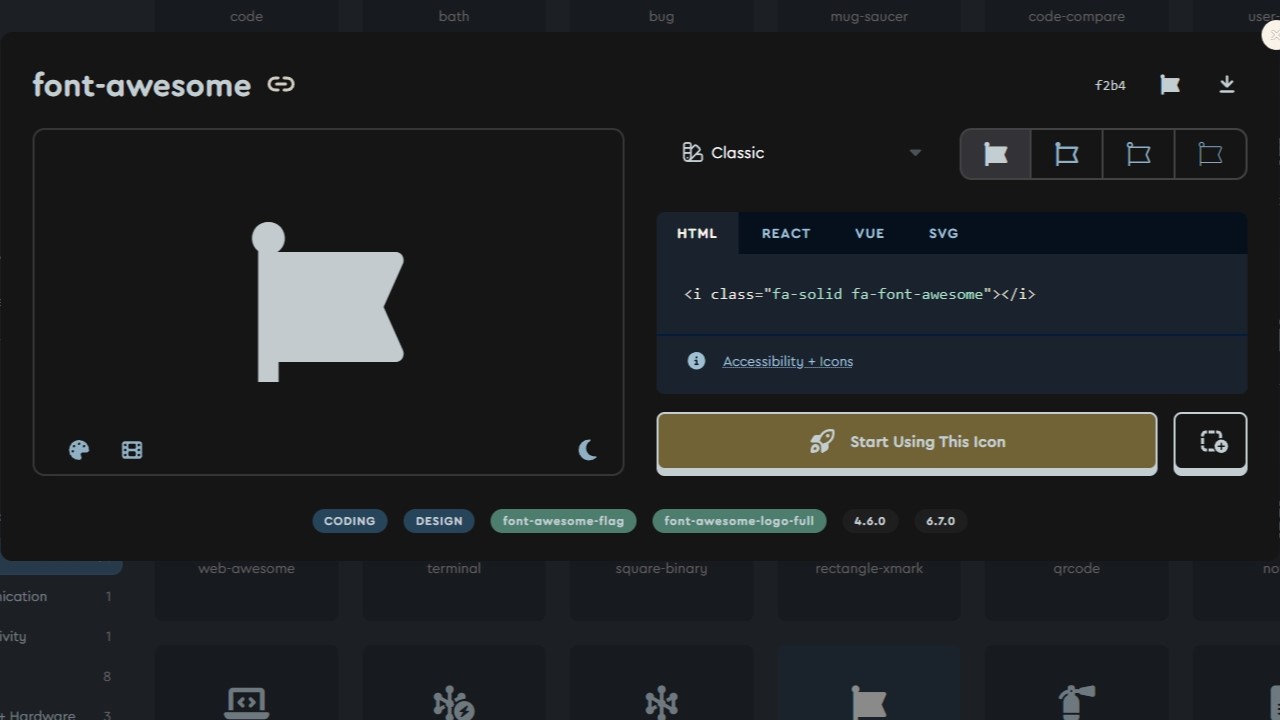This screenshot has width=1280, height=720.
Task: Open the code icon card
Action: click(246, 16)
